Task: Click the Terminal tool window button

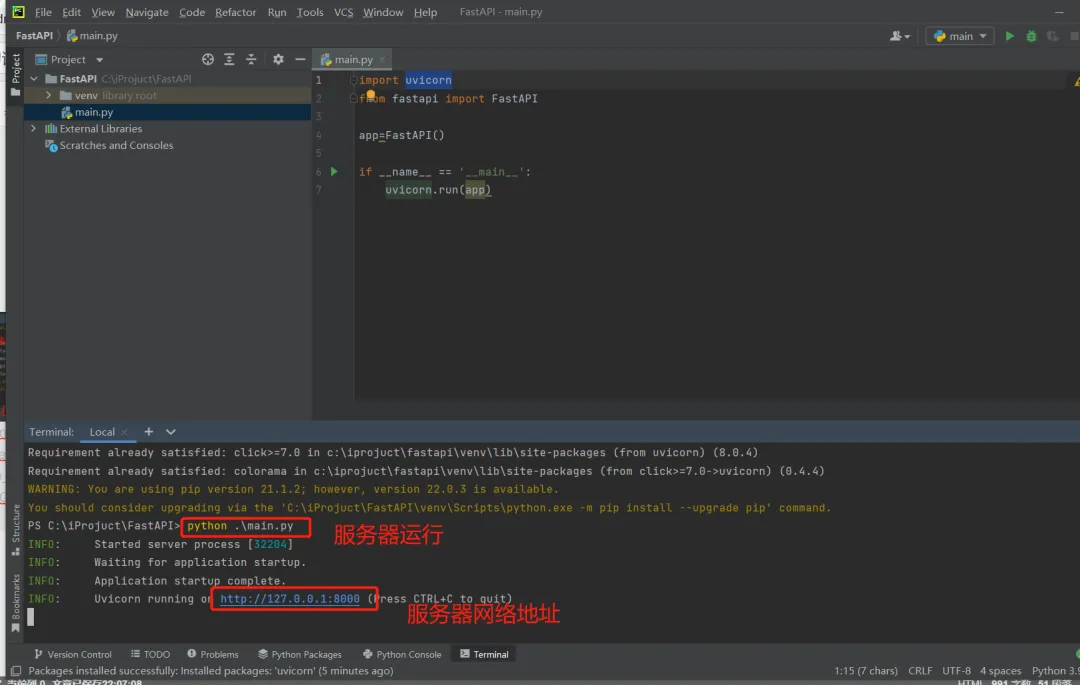Action: point(484,654)
